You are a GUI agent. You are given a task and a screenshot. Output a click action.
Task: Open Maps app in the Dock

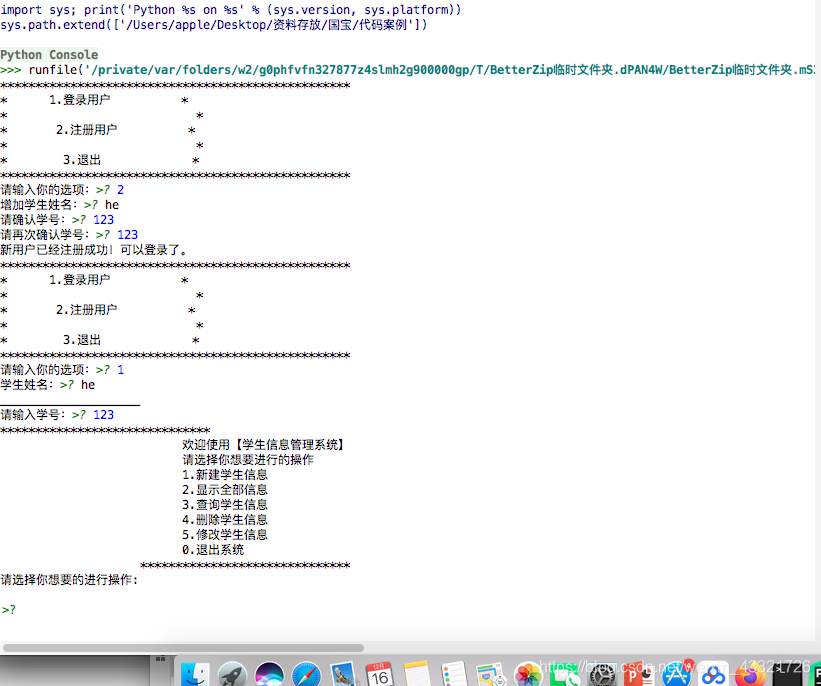[x=491, y=674]
